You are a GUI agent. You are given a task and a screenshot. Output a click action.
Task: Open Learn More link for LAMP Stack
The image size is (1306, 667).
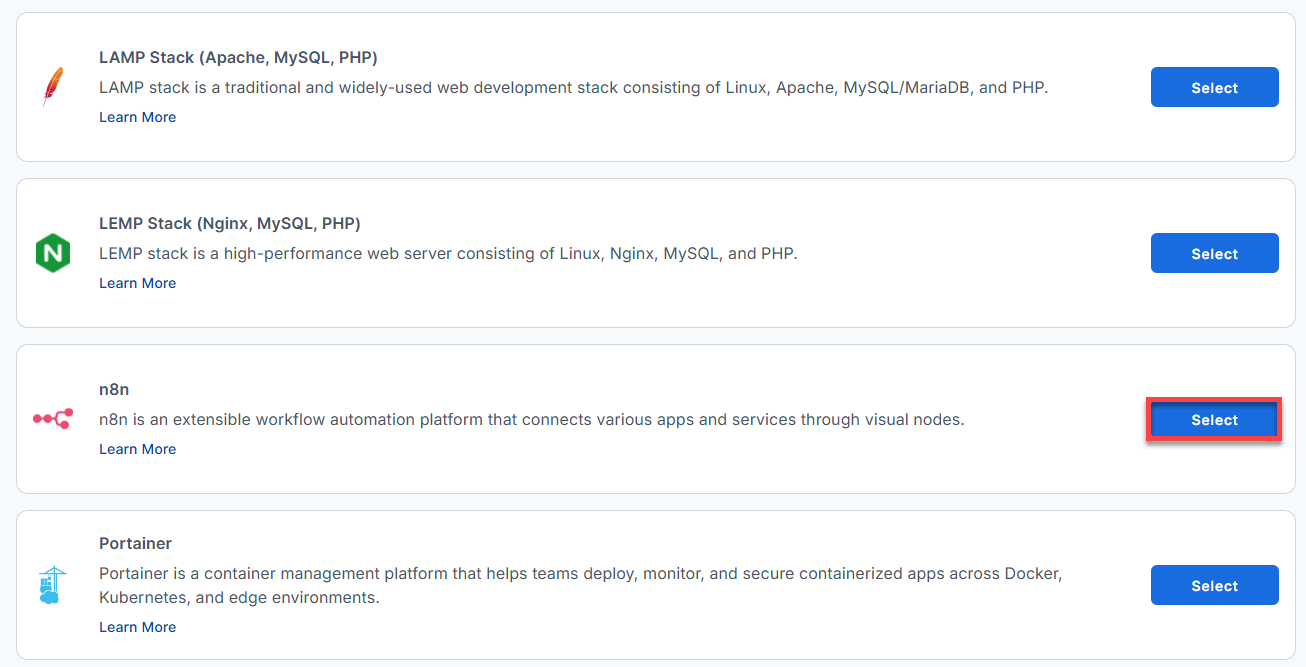[x=137, y=117]
